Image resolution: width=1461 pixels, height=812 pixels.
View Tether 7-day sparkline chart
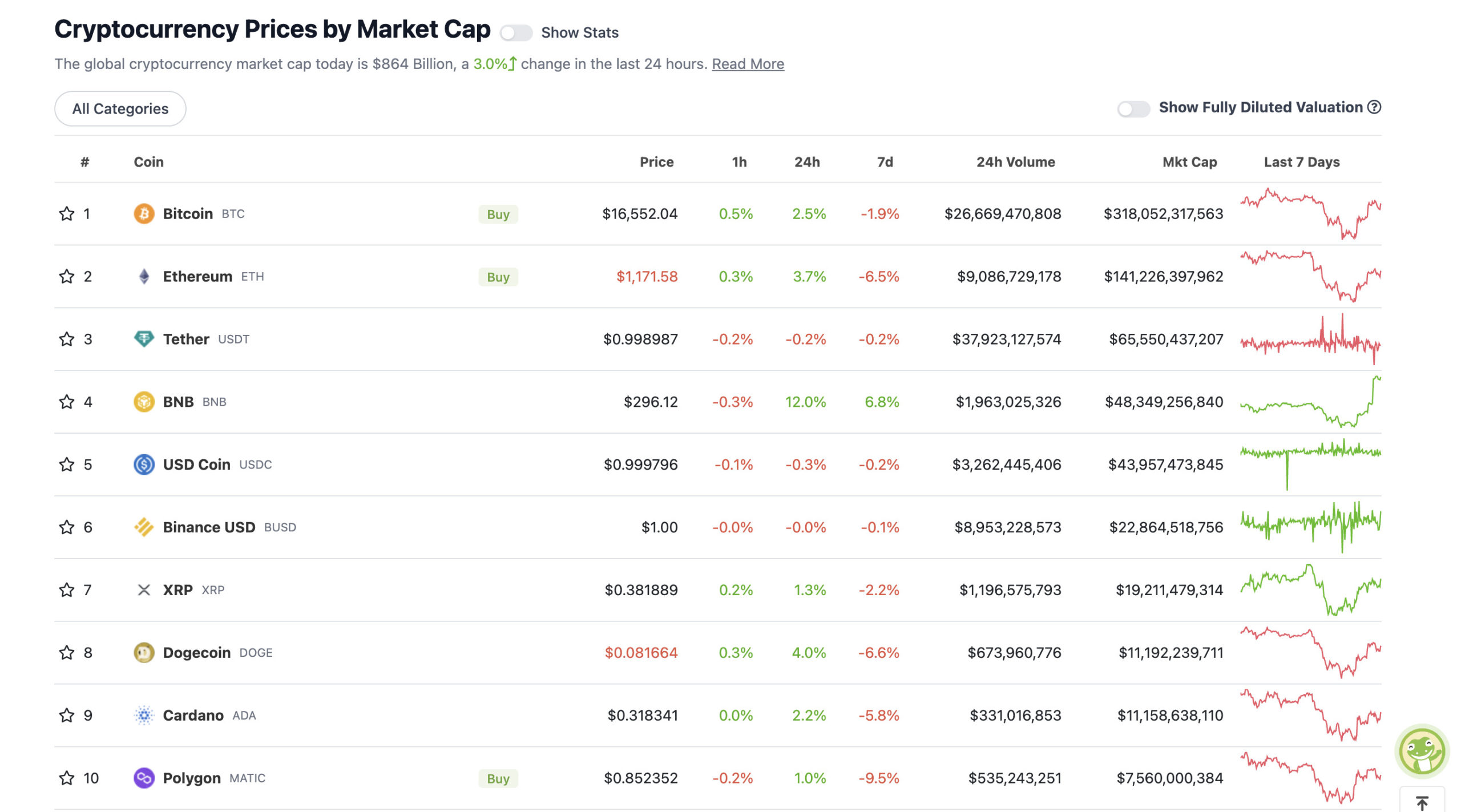tap(1310, 340)
